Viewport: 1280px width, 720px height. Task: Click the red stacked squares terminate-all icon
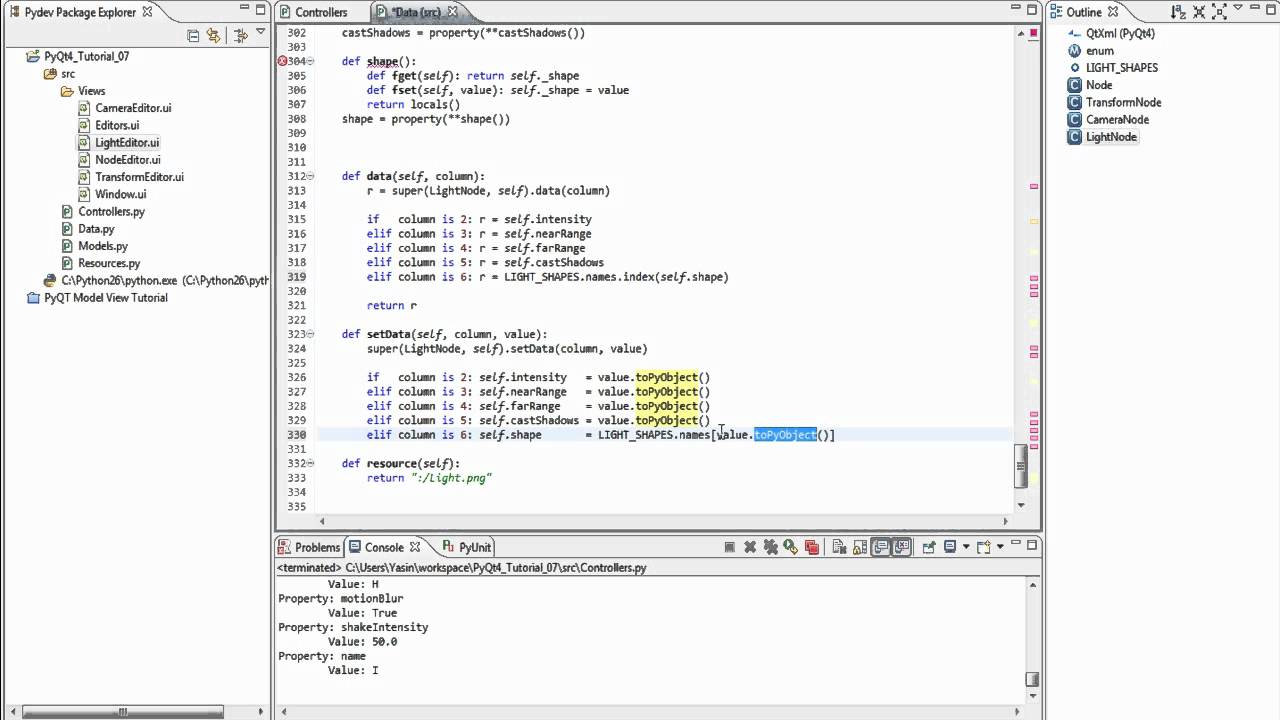(811, 547)
